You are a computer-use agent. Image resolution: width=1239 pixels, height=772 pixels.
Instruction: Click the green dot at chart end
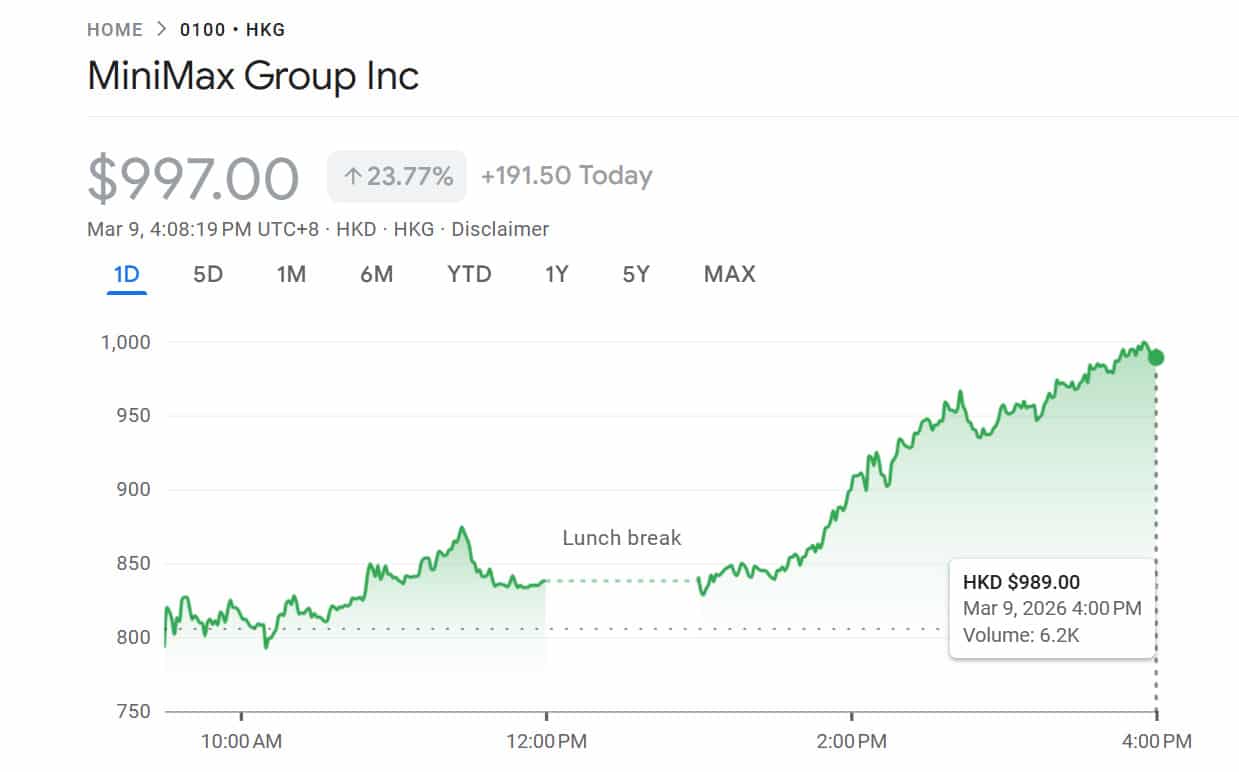(1156, 358)
